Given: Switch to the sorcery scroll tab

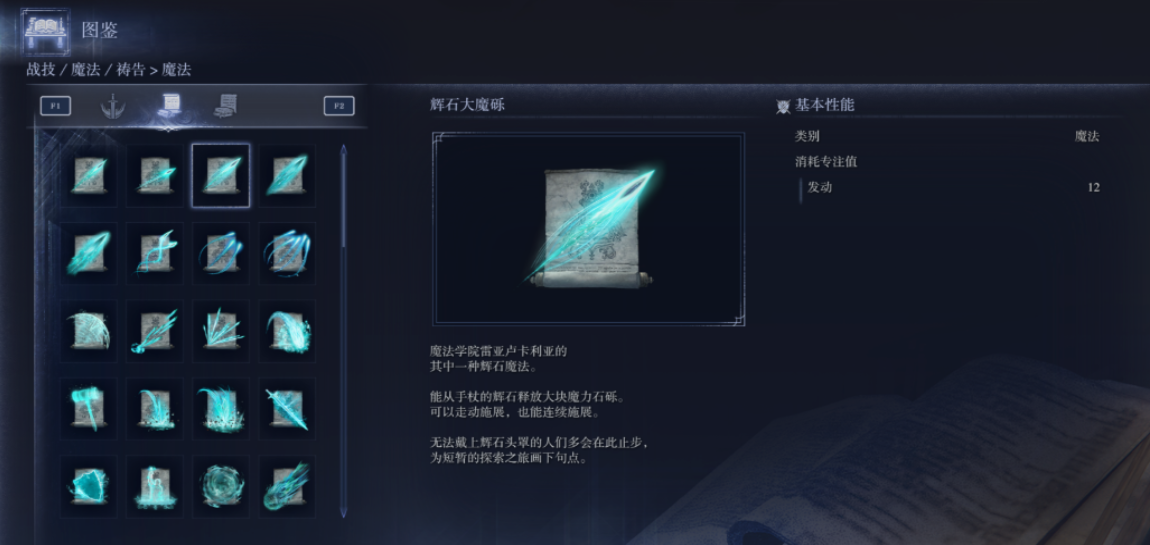Looking at the screenshot, I should click(x=169, y=106).
